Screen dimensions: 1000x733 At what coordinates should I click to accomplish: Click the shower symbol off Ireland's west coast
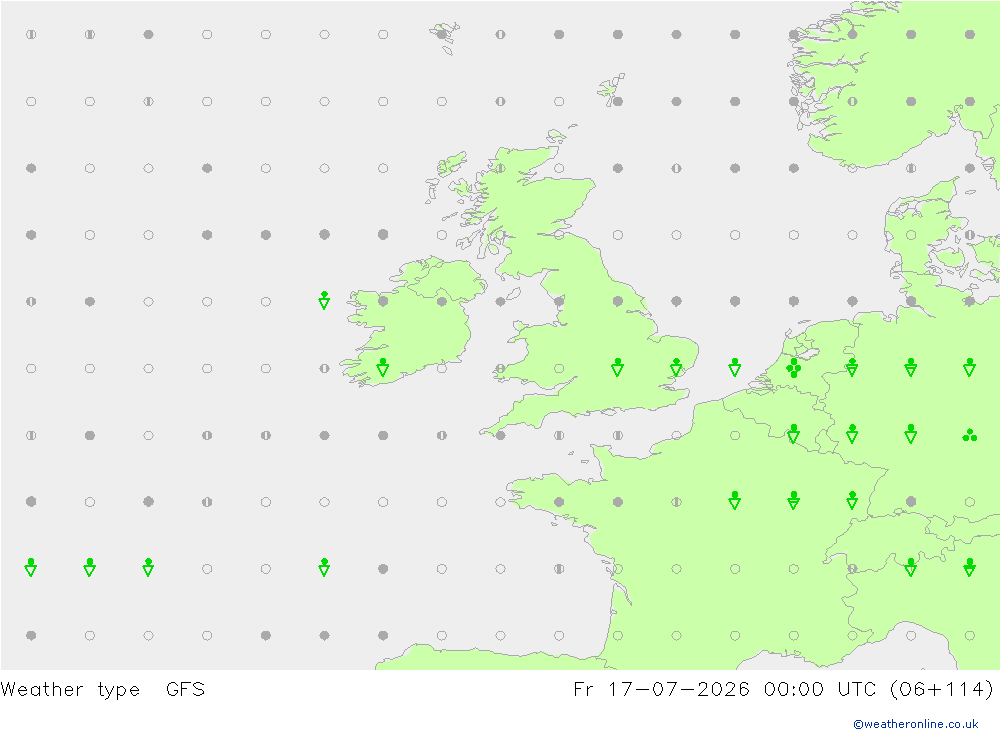click(324, 300)
